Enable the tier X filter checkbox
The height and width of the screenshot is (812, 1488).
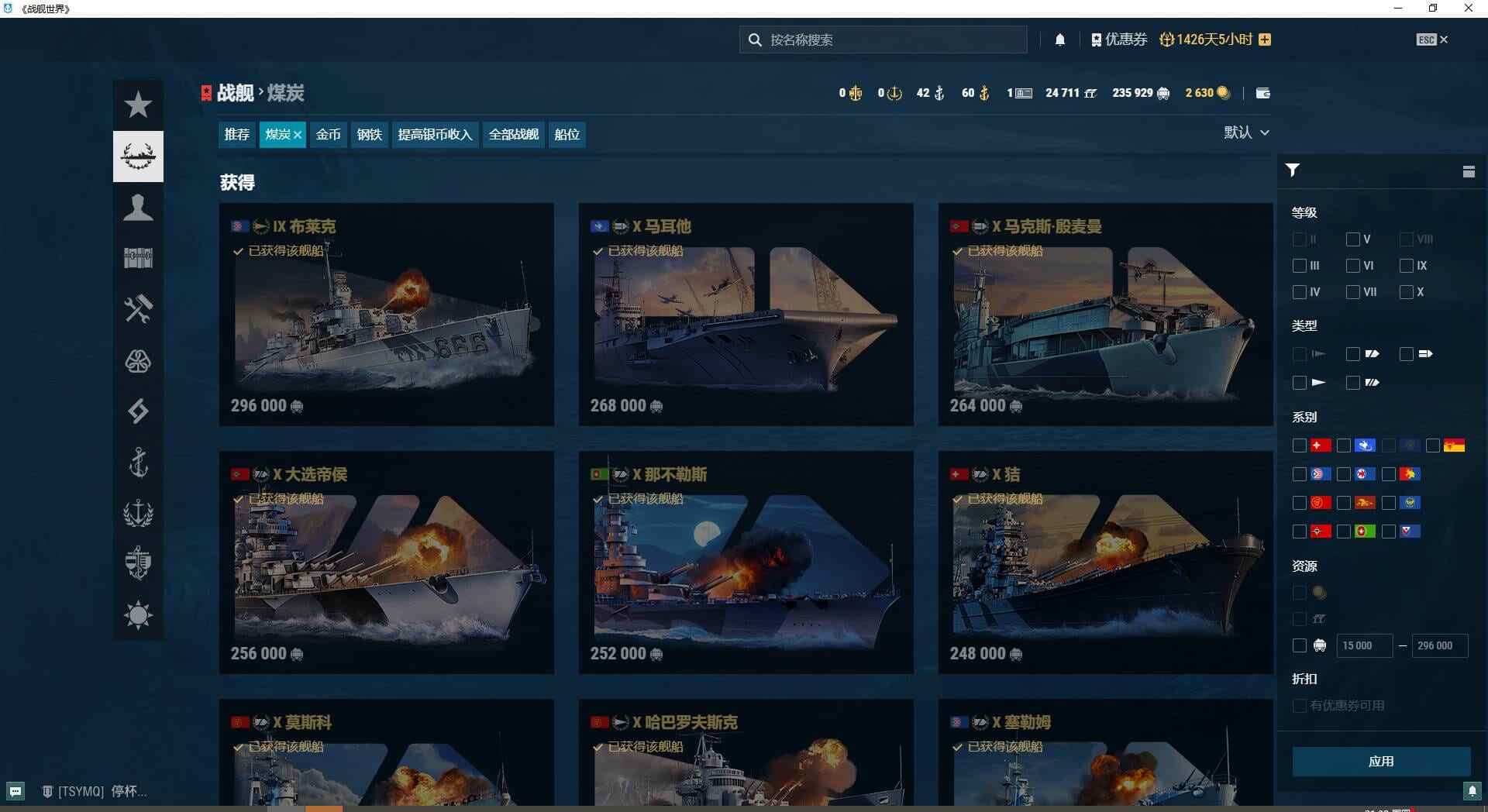coord(1407,292)
